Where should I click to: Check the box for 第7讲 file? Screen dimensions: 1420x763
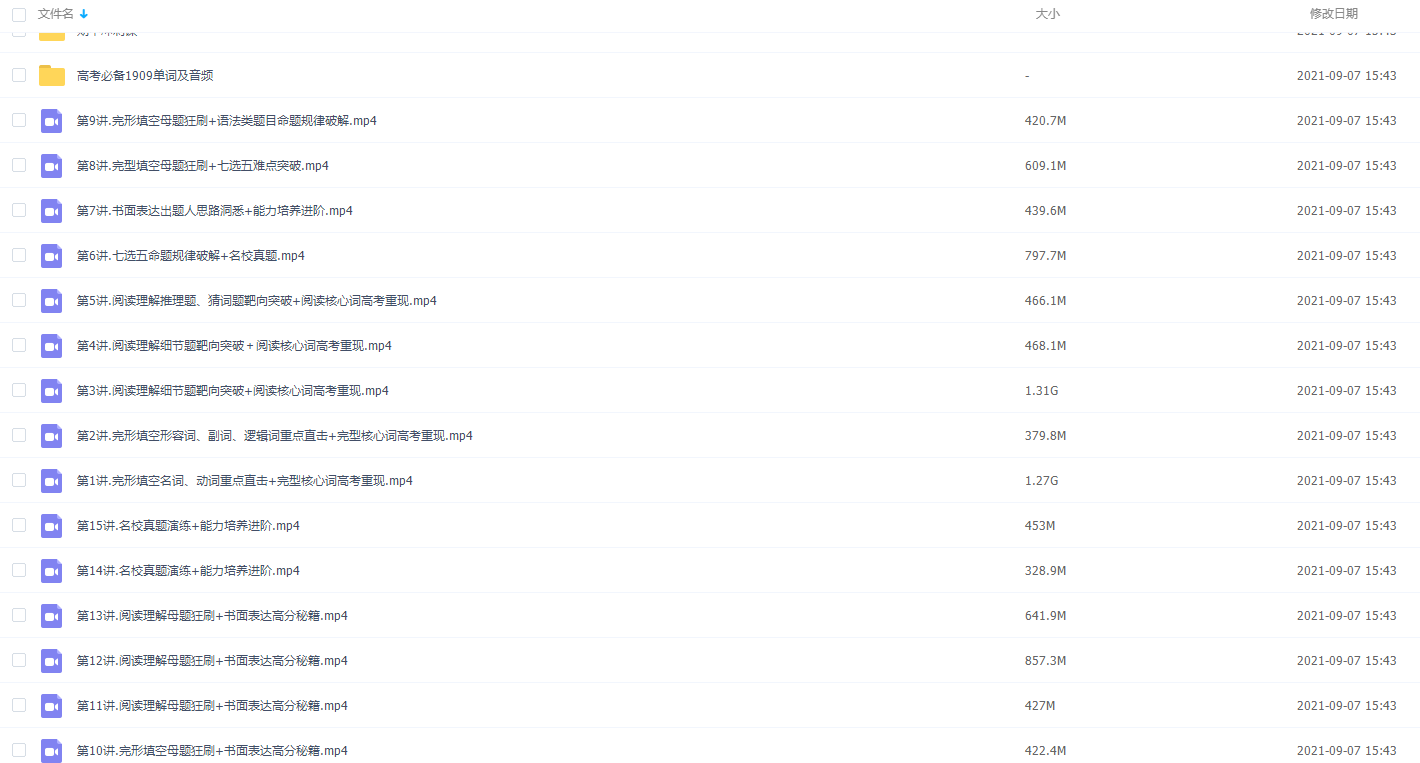tap(19, 210)
